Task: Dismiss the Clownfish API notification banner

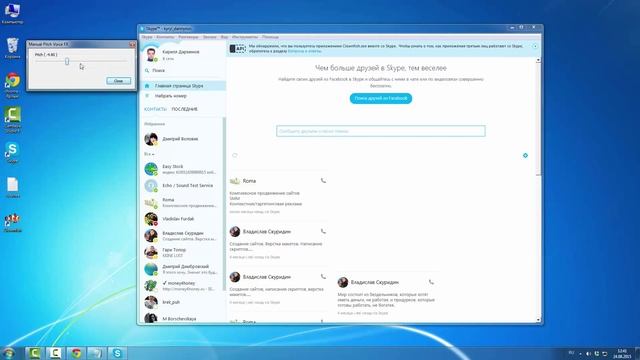Action: (x=535, y=46)
